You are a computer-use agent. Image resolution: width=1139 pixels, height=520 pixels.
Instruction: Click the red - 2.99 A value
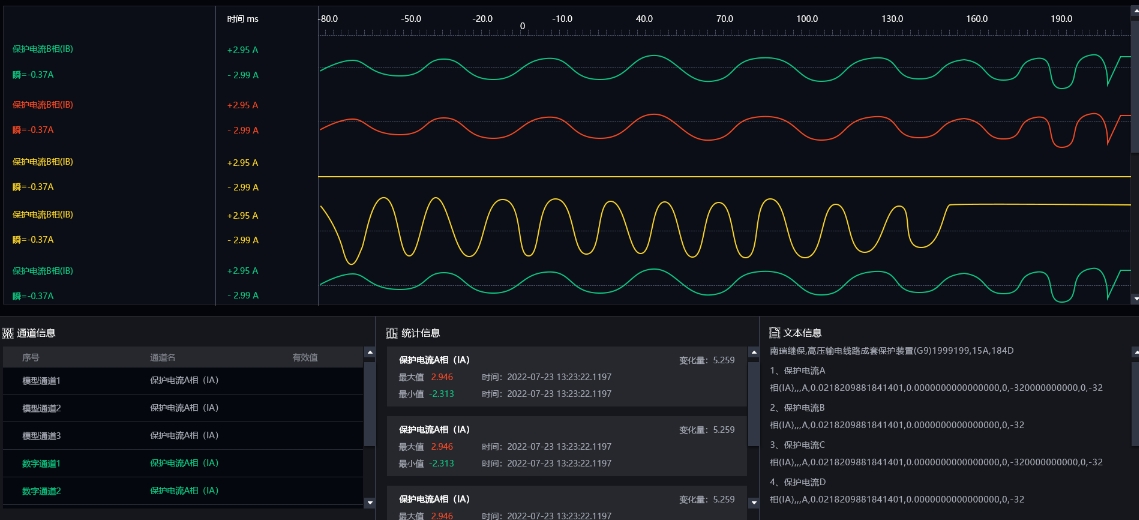click(243, 131)
